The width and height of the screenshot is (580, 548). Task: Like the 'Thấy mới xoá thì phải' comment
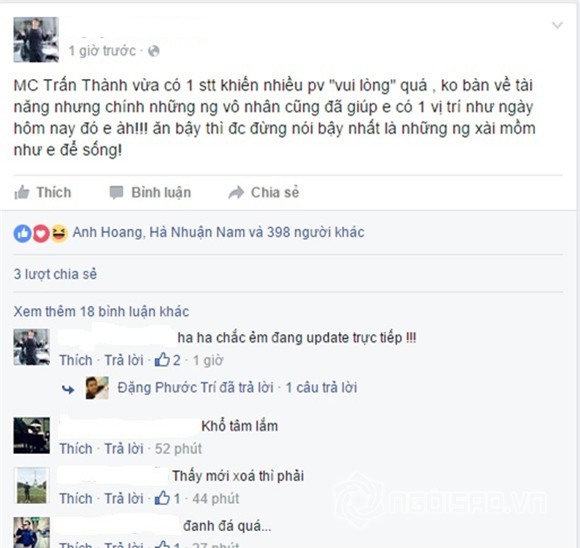click(x=76, y=498)
